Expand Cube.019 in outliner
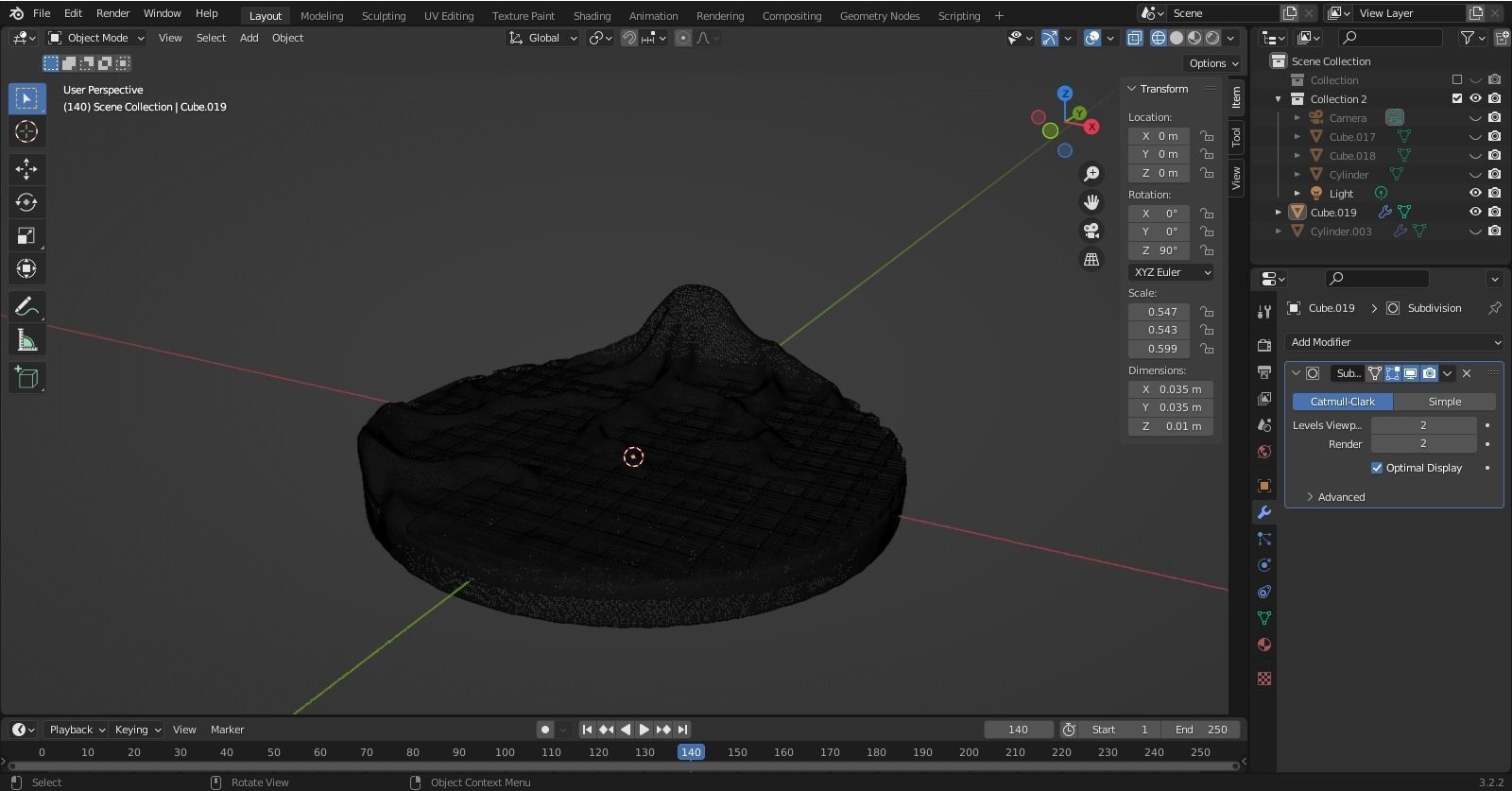1512x791 pixels. click(x=1279, y=213)
